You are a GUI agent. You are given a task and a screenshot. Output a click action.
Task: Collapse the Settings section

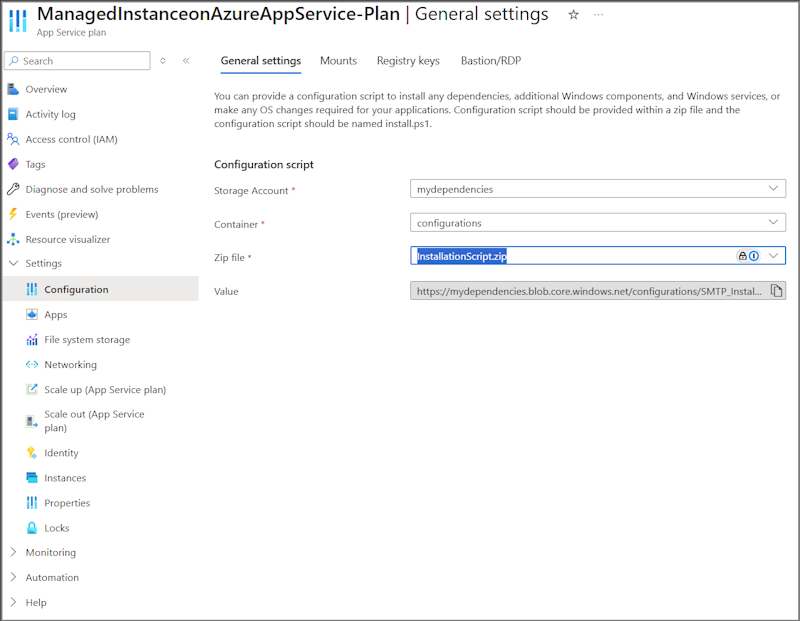pyautogui.click(x=13, y=263)
